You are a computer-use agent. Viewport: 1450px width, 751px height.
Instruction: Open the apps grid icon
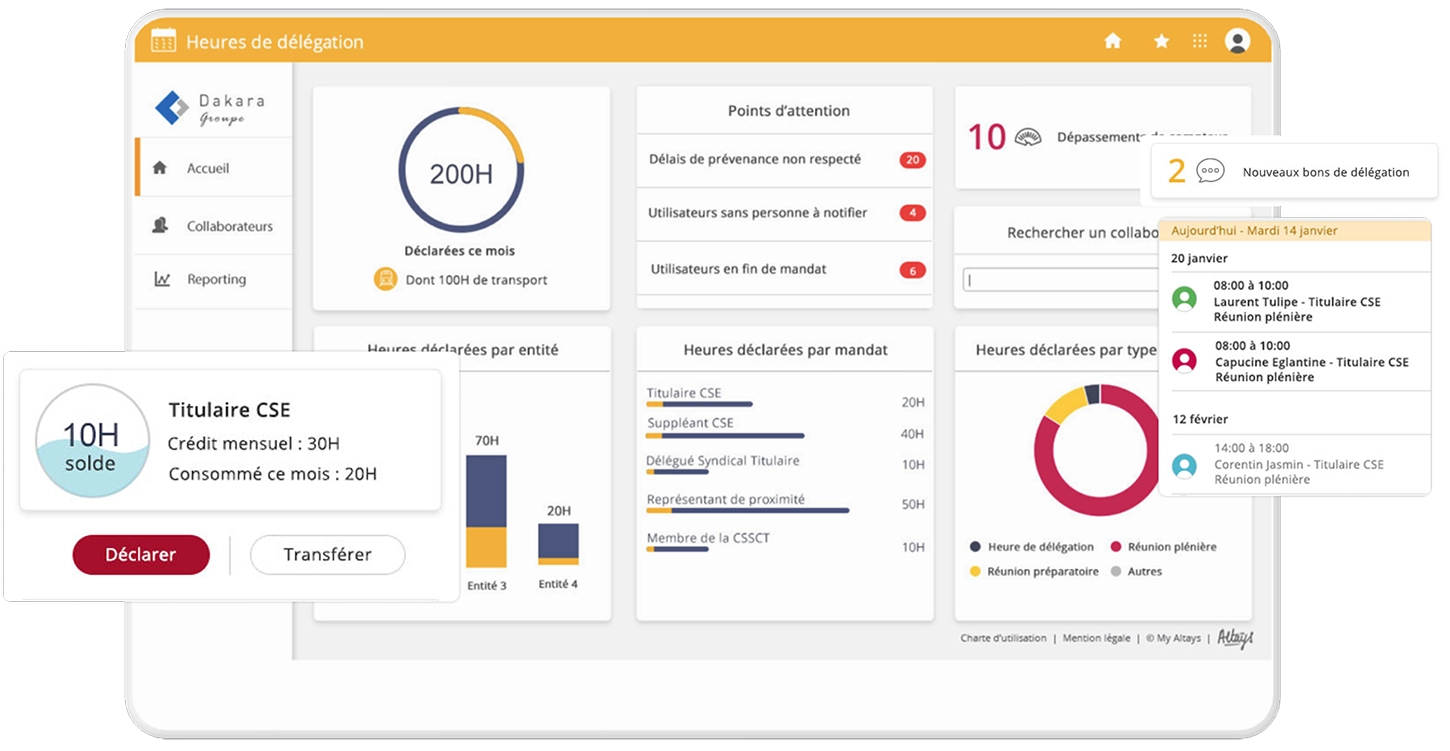coord(1200,41)
